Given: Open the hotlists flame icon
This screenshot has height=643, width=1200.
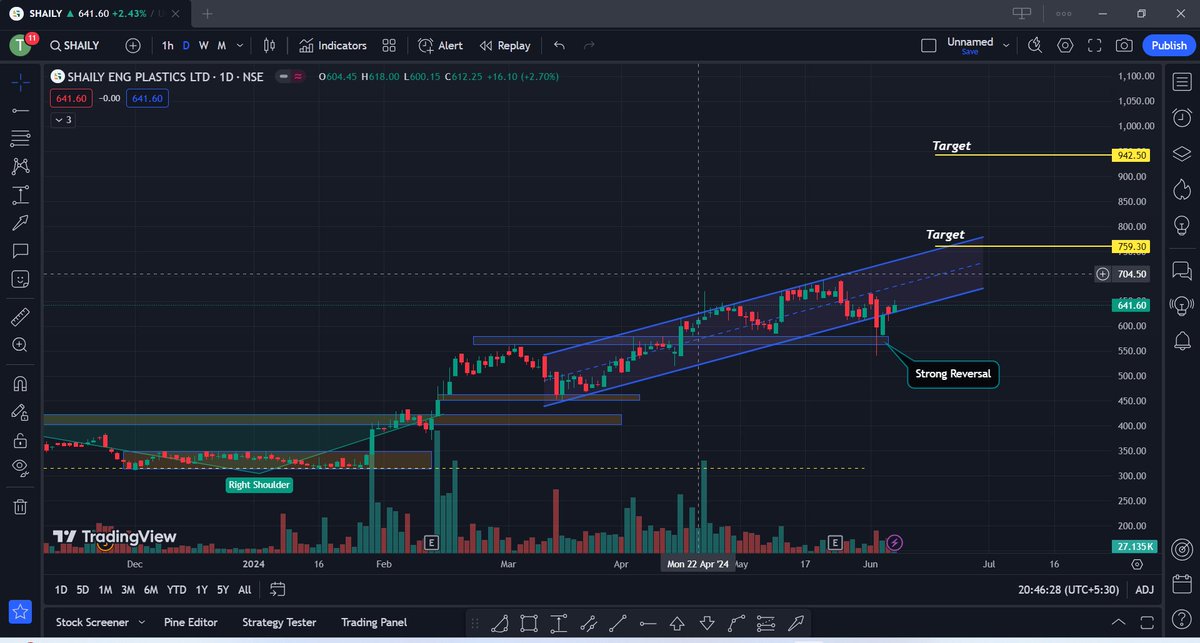Looking at the screenshot, I should (x=1180, y=188).
